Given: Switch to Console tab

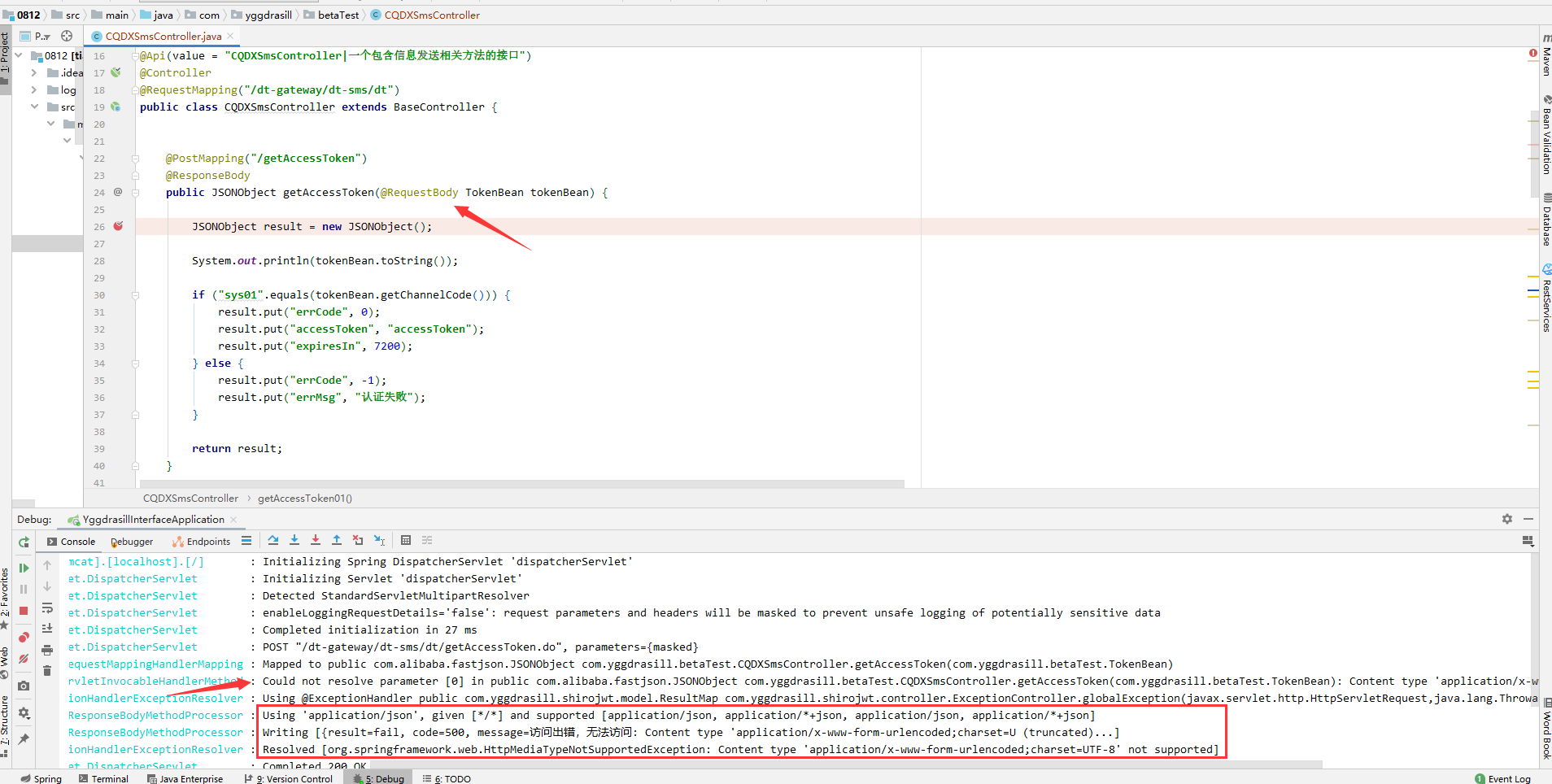Looking at the screenshot, I should 71,542.
